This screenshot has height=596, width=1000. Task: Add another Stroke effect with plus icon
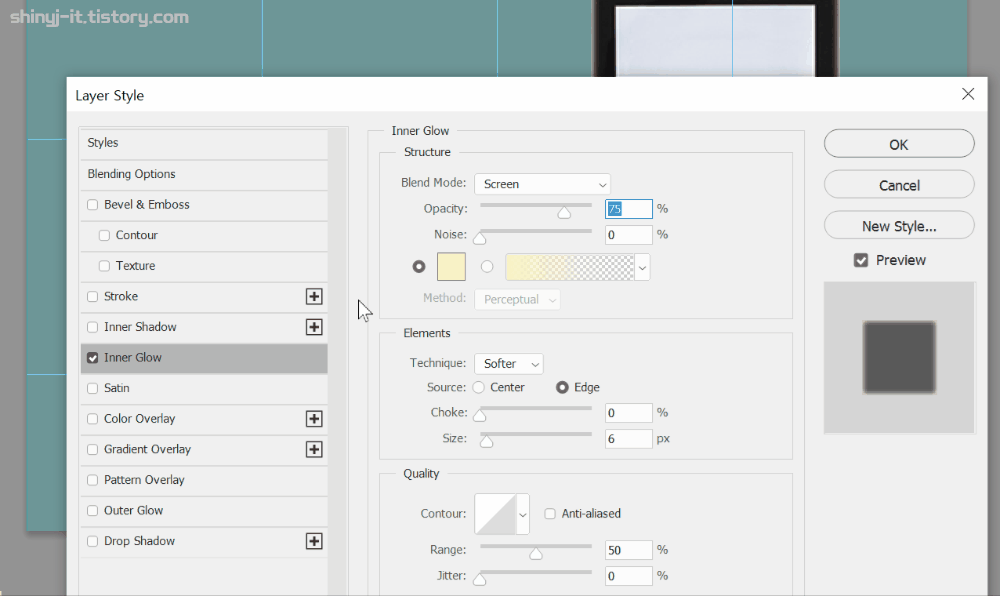click(x=314, y=296)
